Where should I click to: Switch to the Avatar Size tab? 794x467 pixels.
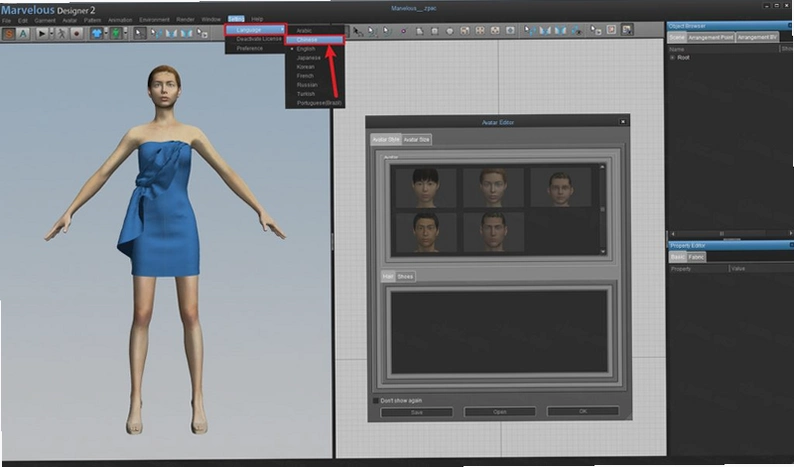pos(416,139)
